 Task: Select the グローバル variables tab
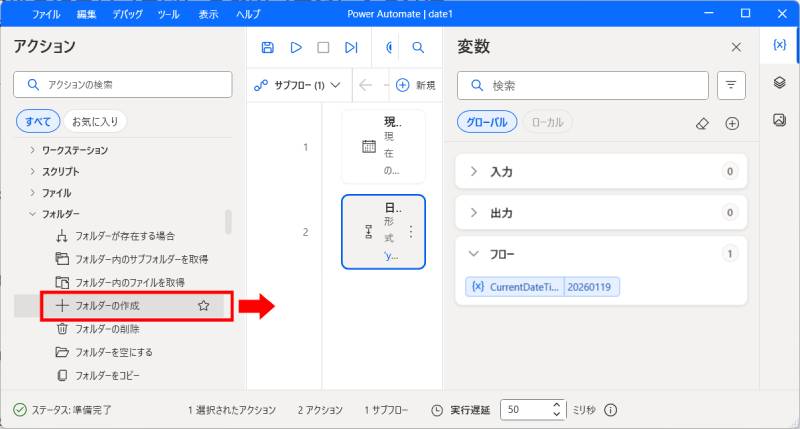[487, 122]
